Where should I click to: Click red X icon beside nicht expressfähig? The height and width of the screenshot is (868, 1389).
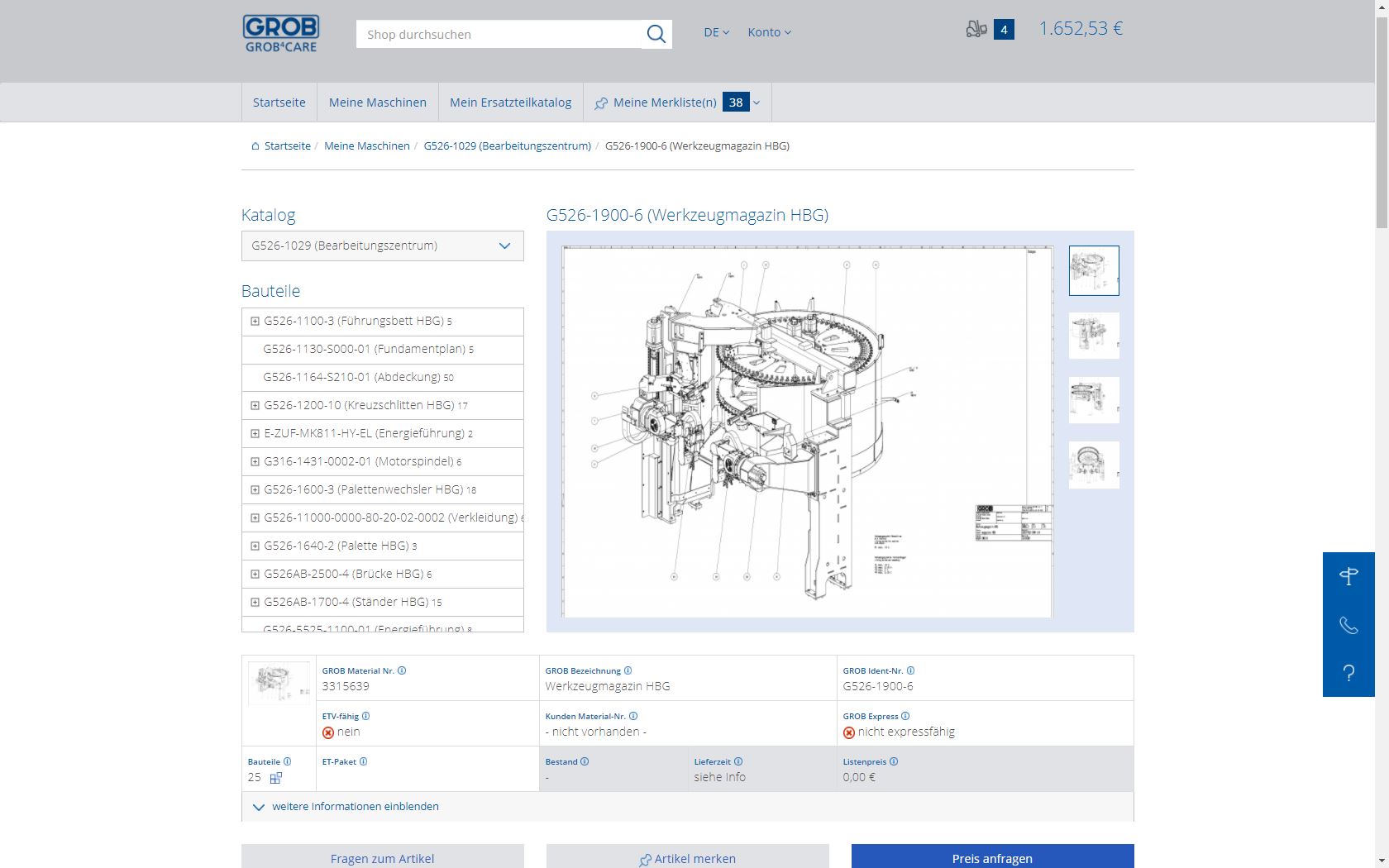pos(849,732)
